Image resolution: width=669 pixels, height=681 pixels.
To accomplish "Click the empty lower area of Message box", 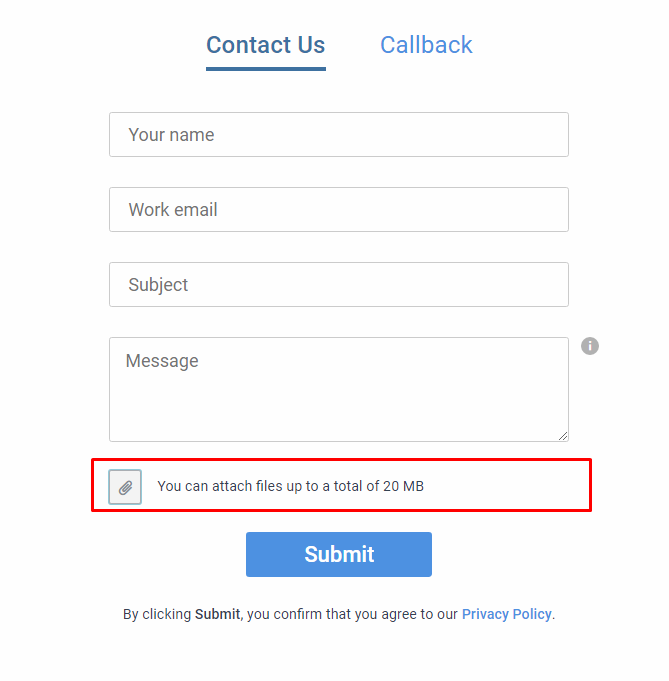I will point(339,408).
